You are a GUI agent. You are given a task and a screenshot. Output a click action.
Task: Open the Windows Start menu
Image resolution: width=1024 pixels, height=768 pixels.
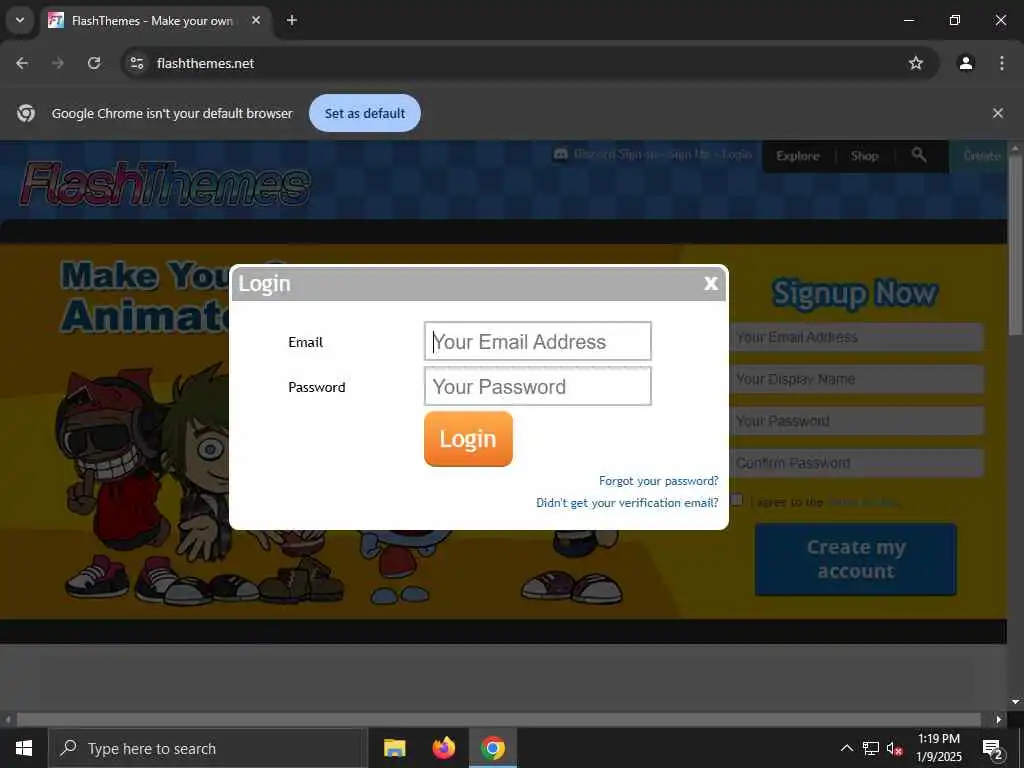(x=24, y=748)
